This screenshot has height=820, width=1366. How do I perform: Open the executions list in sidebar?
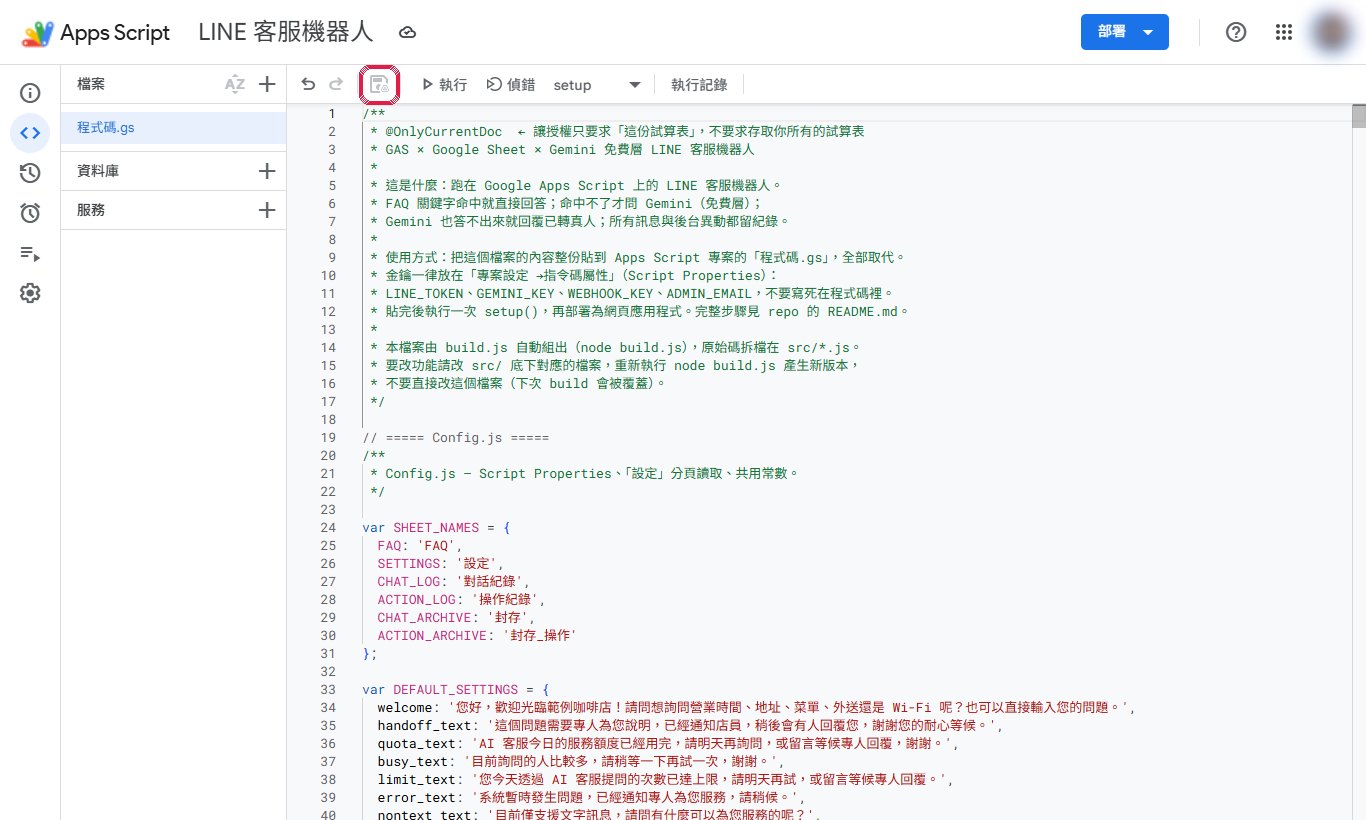click(x=30, y=253)
